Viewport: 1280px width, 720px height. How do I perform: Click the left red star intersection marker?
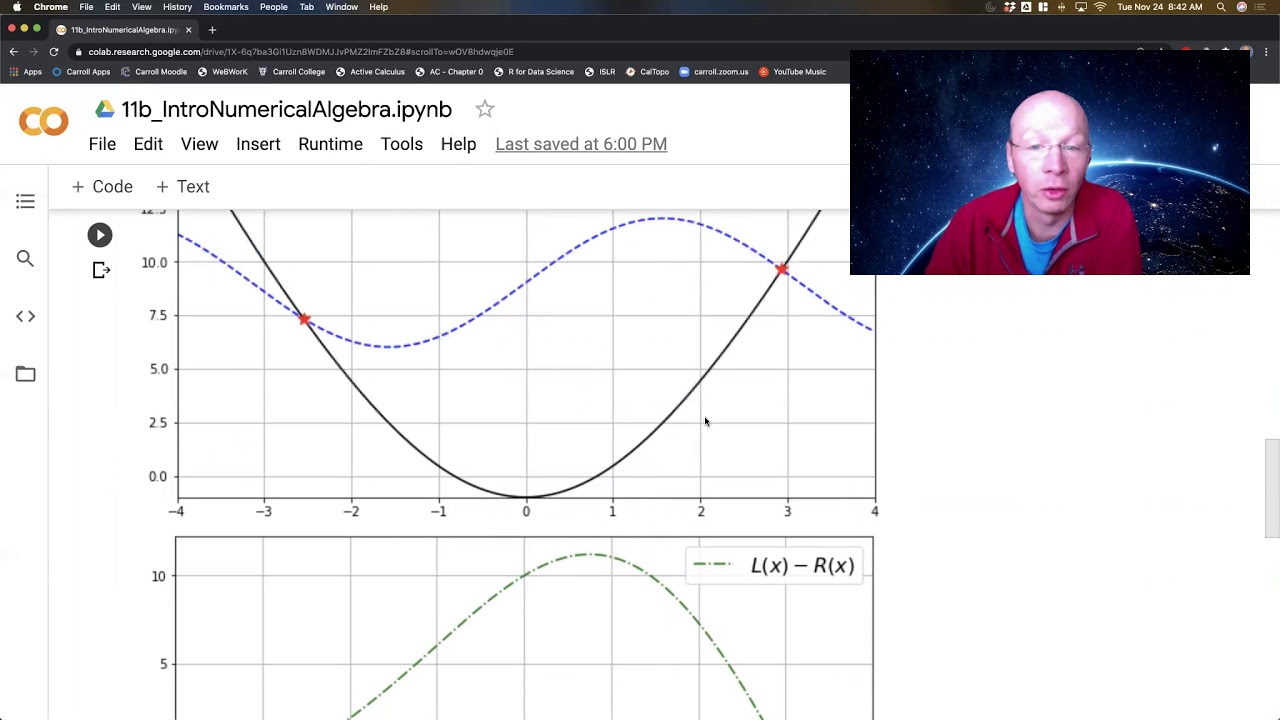click(304, 319)
